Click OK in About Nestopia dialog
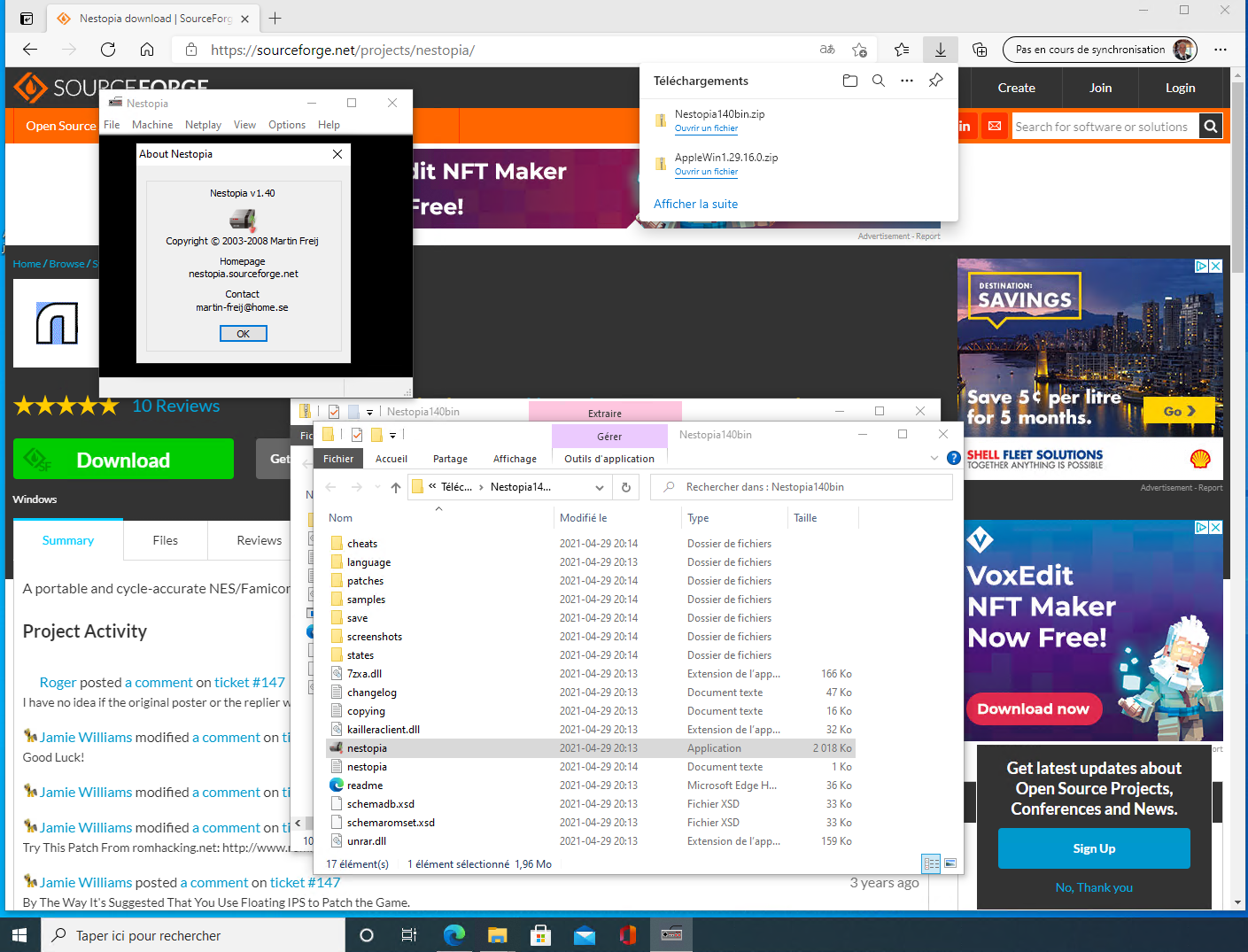The width and height of the screenshot is (1248, 952). pyautogui.click(x=244, y=334)
